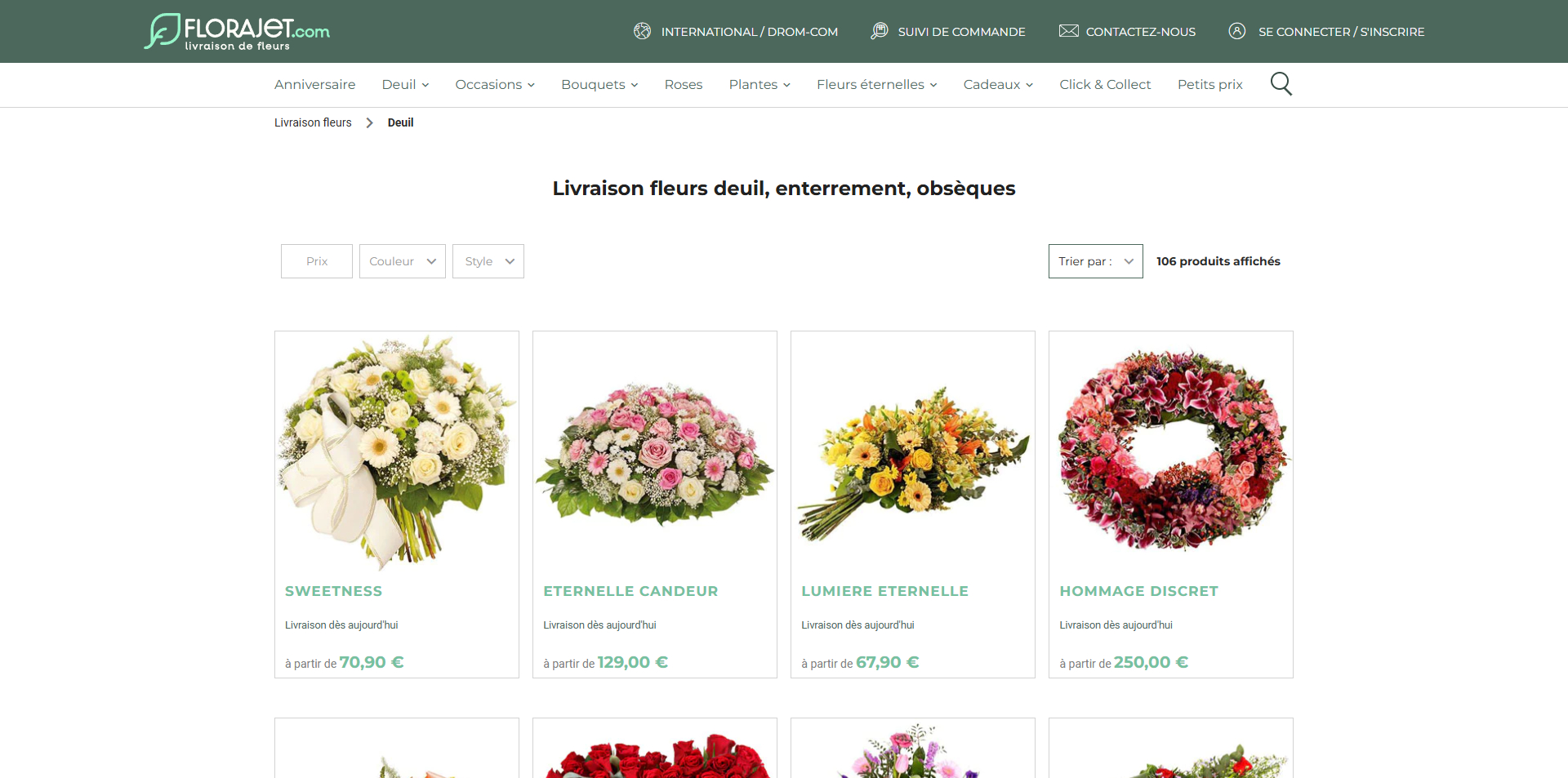Open the Trier par sort dropdown

(x=1096, y=261)
